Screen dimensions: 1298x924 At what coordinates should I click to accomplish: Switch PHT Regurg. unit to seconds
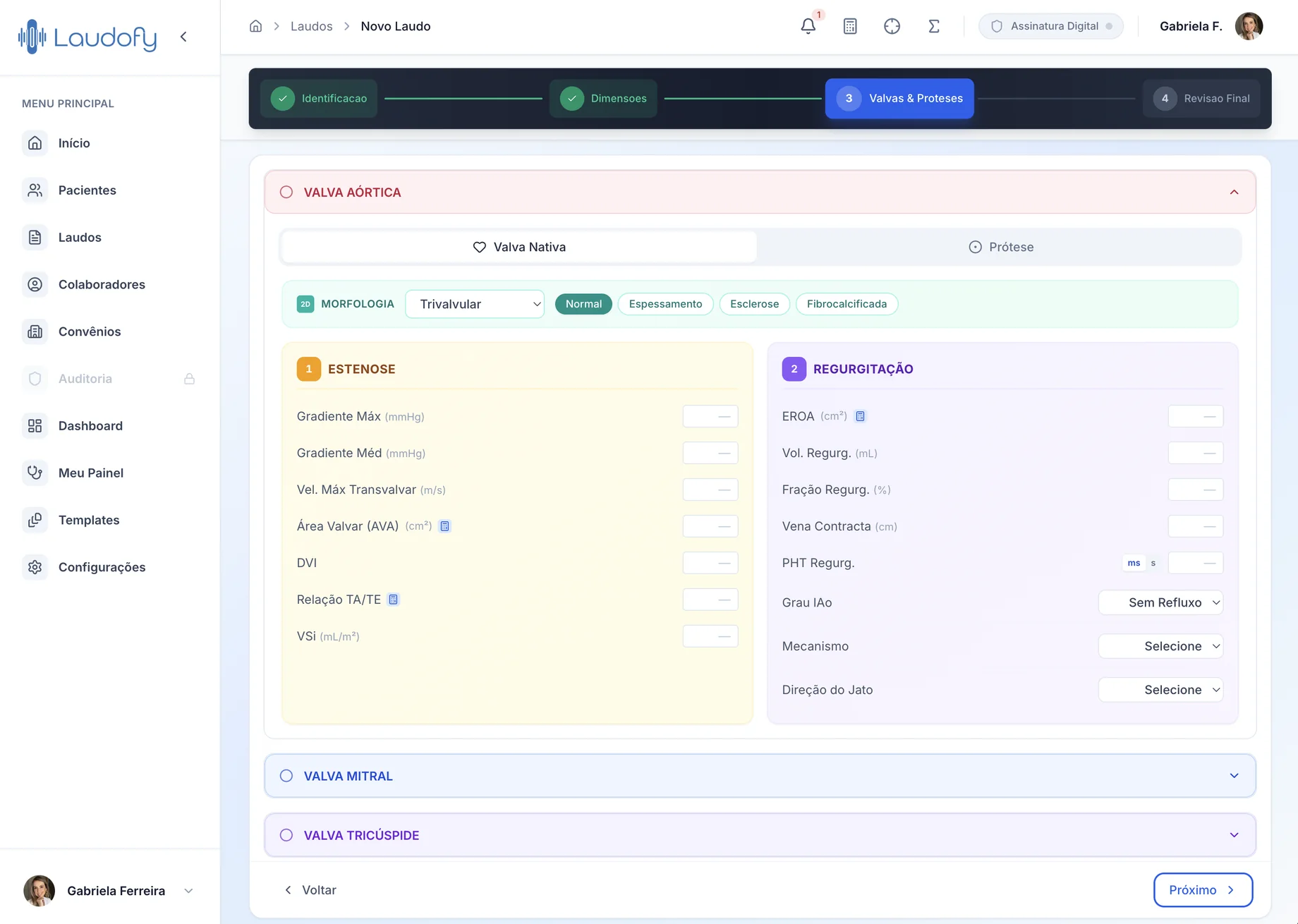tap(1153, 563)
